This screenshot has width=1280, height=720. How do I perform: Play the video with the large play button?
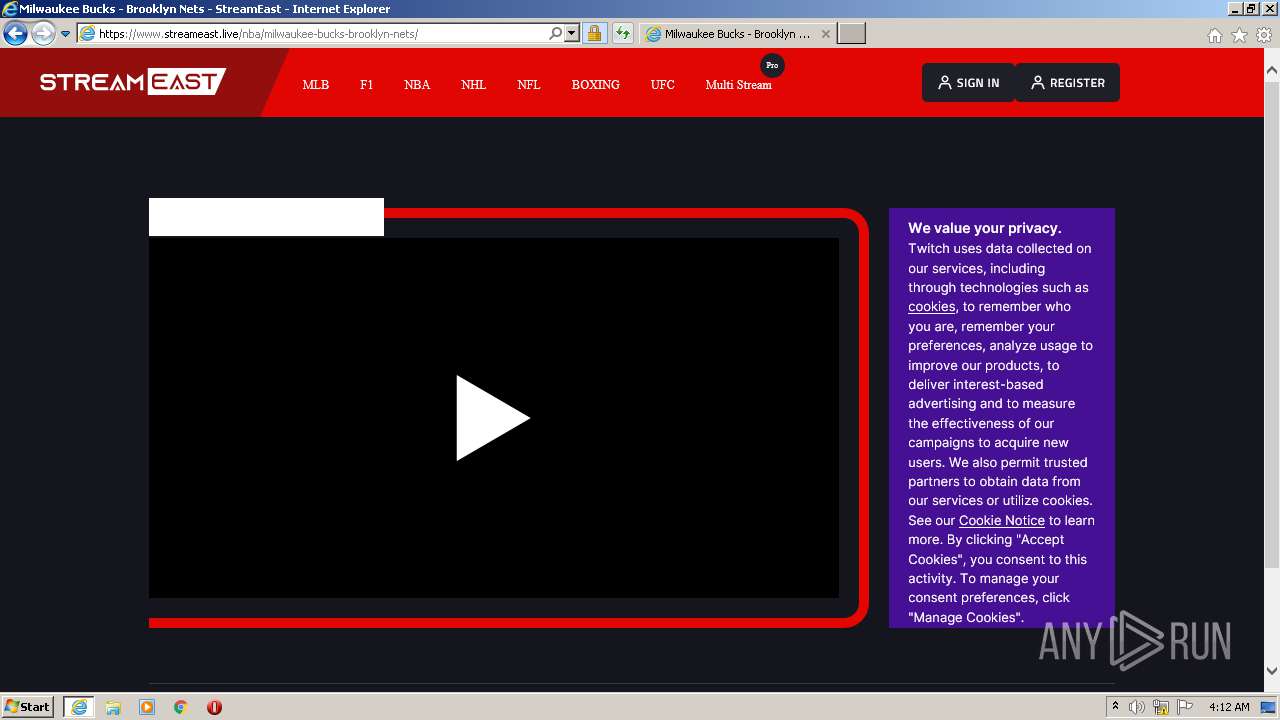tap(493, 418)
